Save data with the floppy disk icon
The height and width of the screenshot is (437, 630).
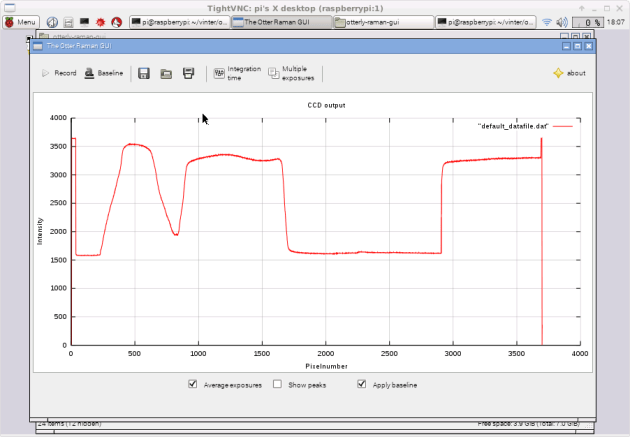[144, 73]
